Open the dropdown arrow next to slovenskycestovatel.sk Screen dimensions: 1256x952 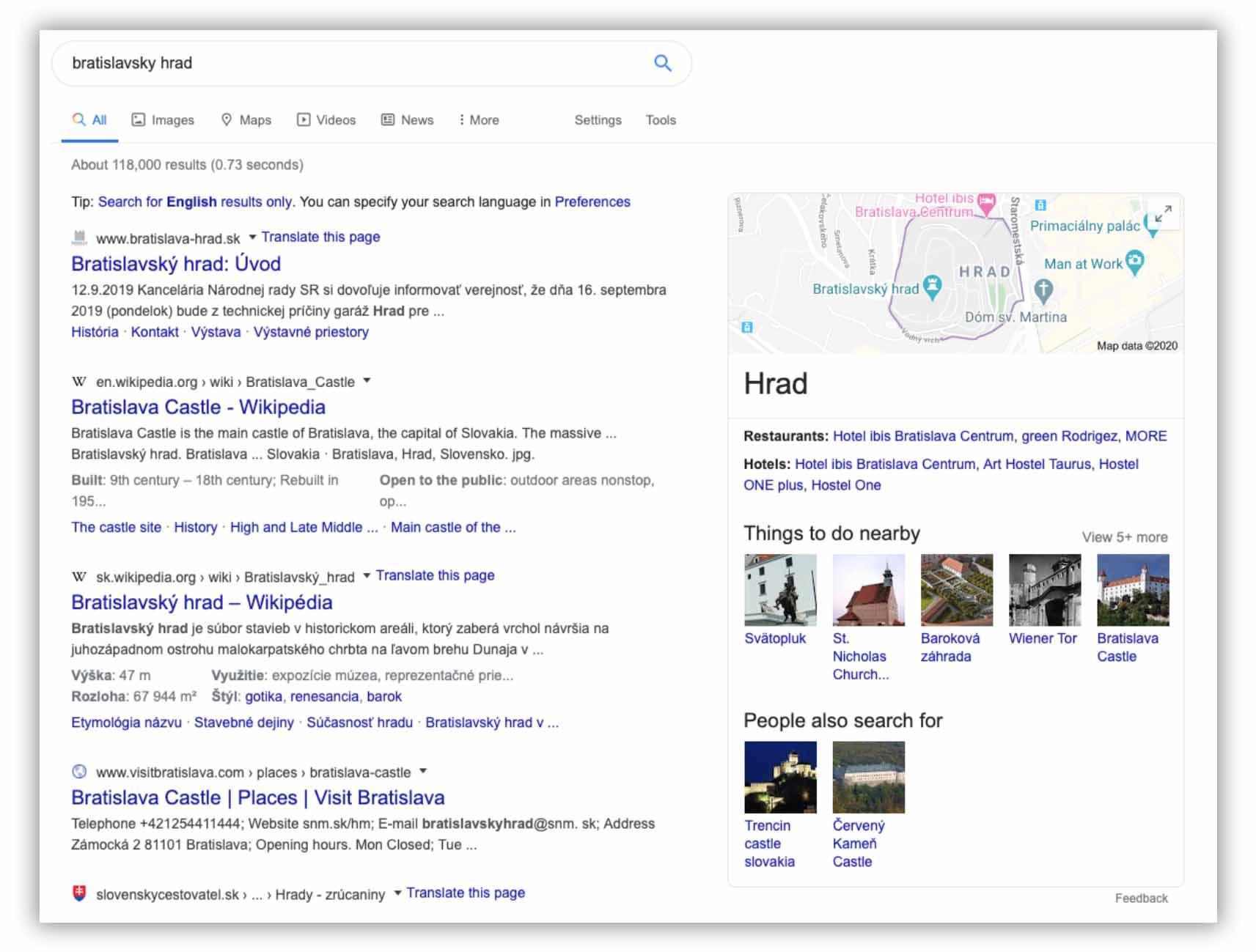tap(397, 893)
